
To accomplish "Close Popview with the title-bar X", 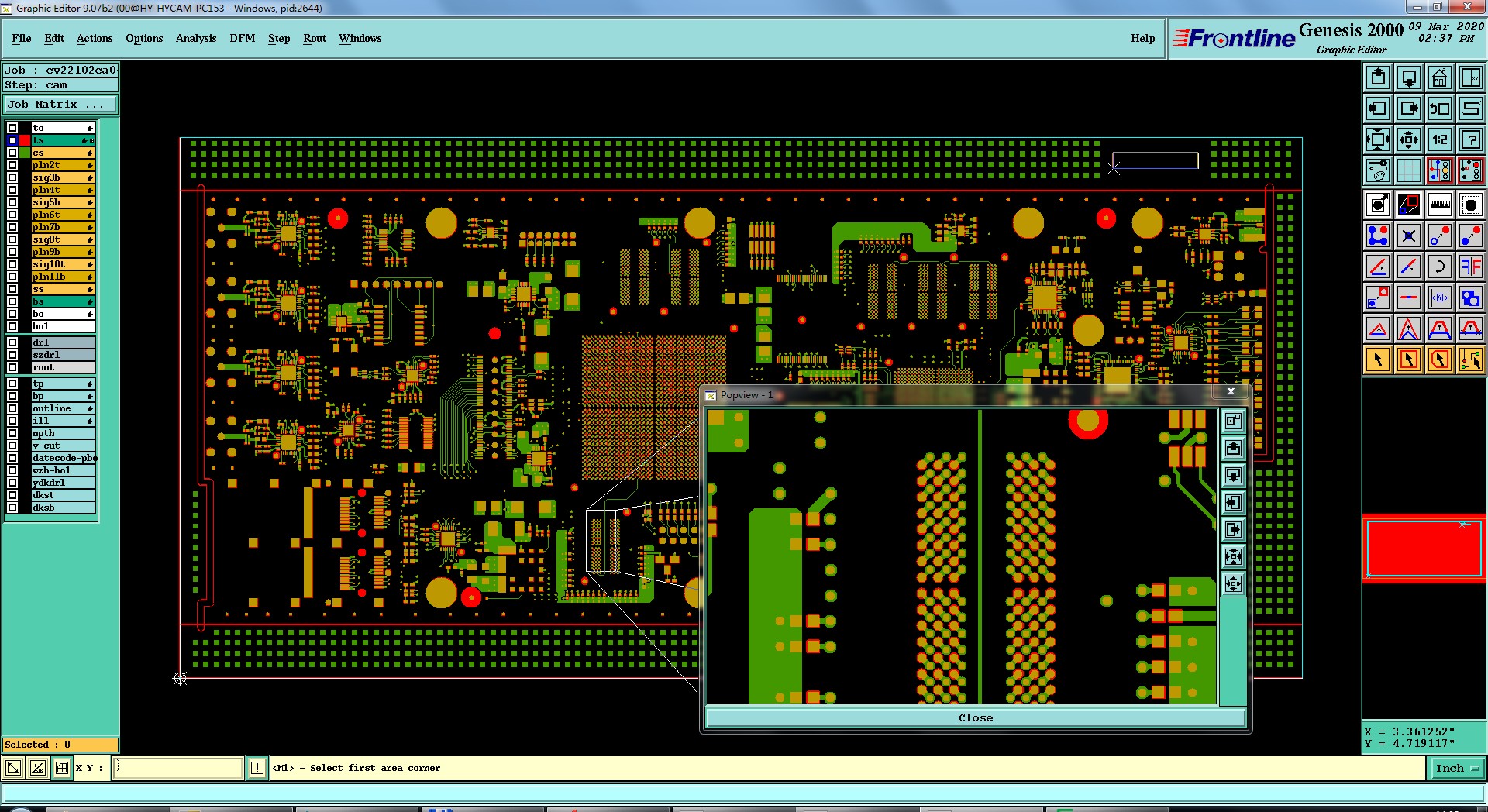I will 1231,391.
